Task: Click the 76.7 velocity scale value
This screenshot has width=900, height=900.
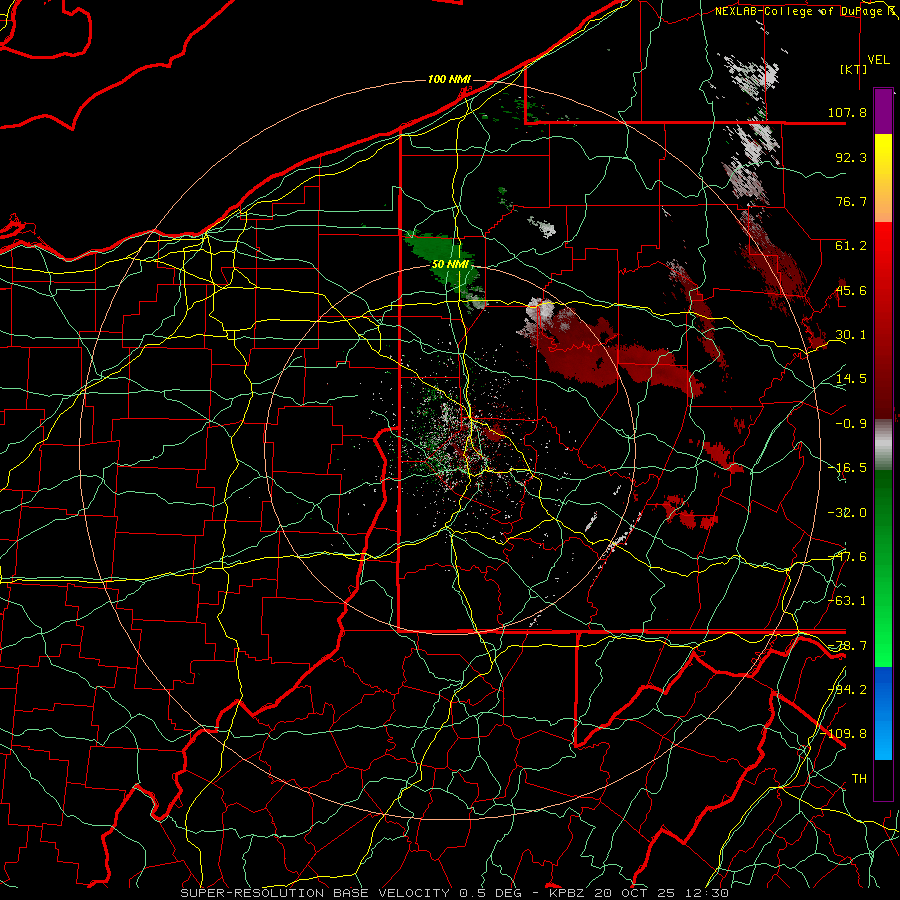Action: (x=851, y=201)
